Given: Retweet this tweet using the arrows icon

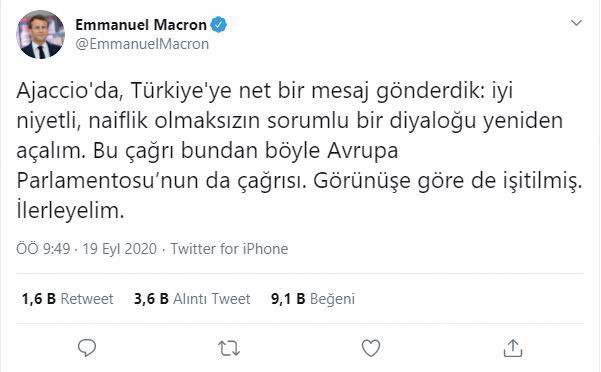Looking at the screenshot, I should coord(229,349).
